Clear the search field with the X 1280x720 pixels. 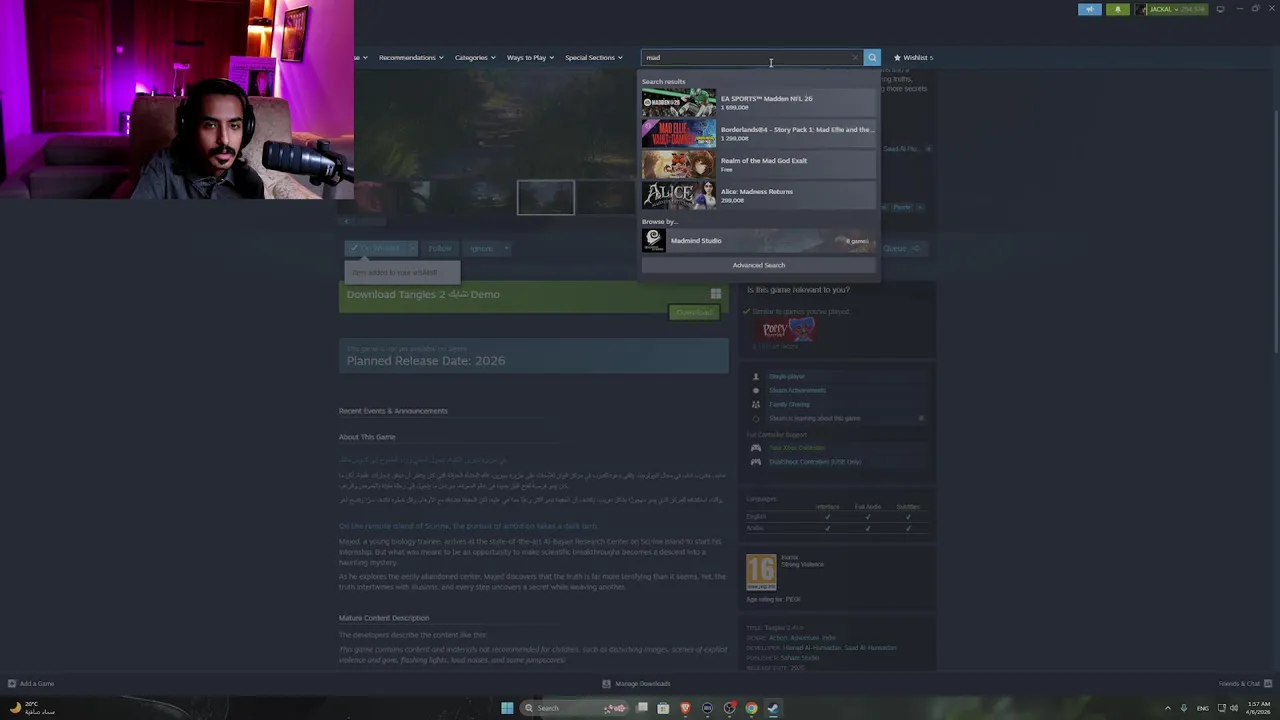tap(855, 58)
